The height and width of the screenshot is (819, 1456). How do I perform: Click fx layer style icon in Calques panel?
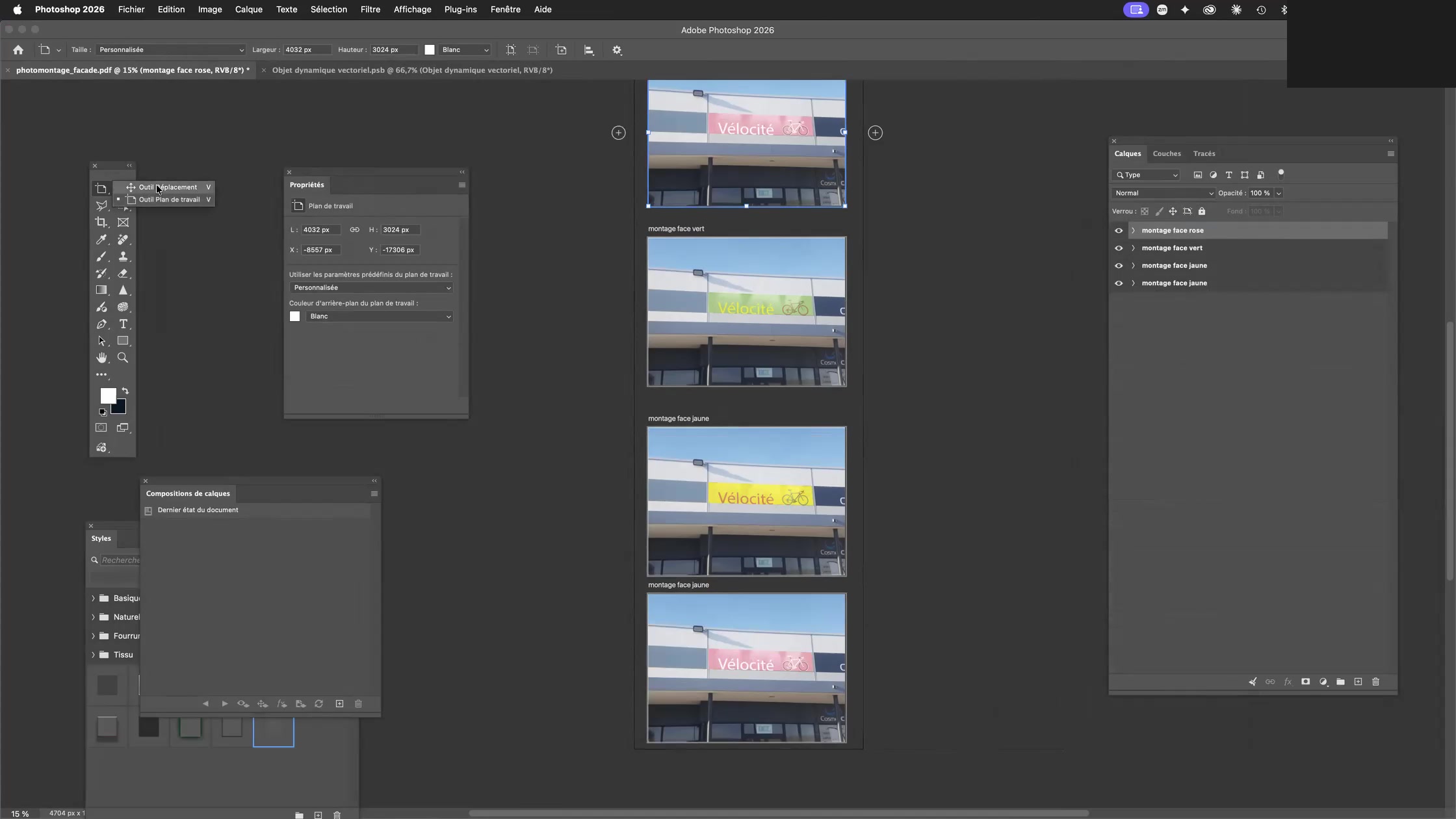[1288, 682]
